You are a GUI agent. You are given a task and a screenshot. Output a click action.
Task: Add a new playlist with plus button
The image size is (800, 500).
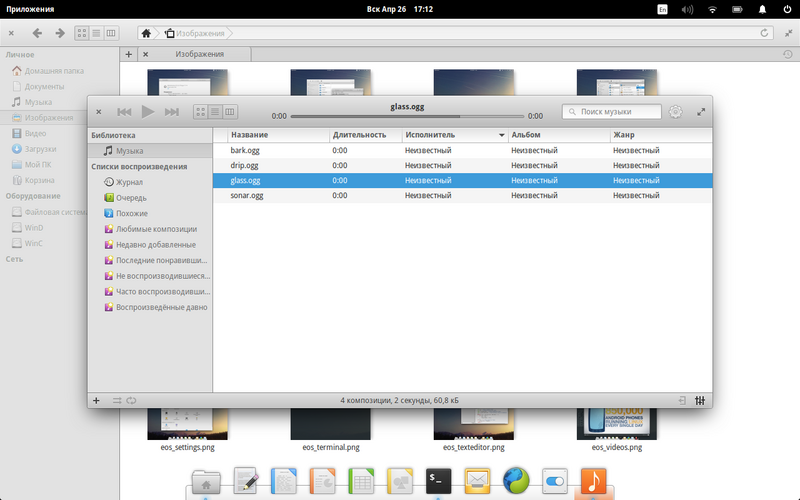point(96,401)
